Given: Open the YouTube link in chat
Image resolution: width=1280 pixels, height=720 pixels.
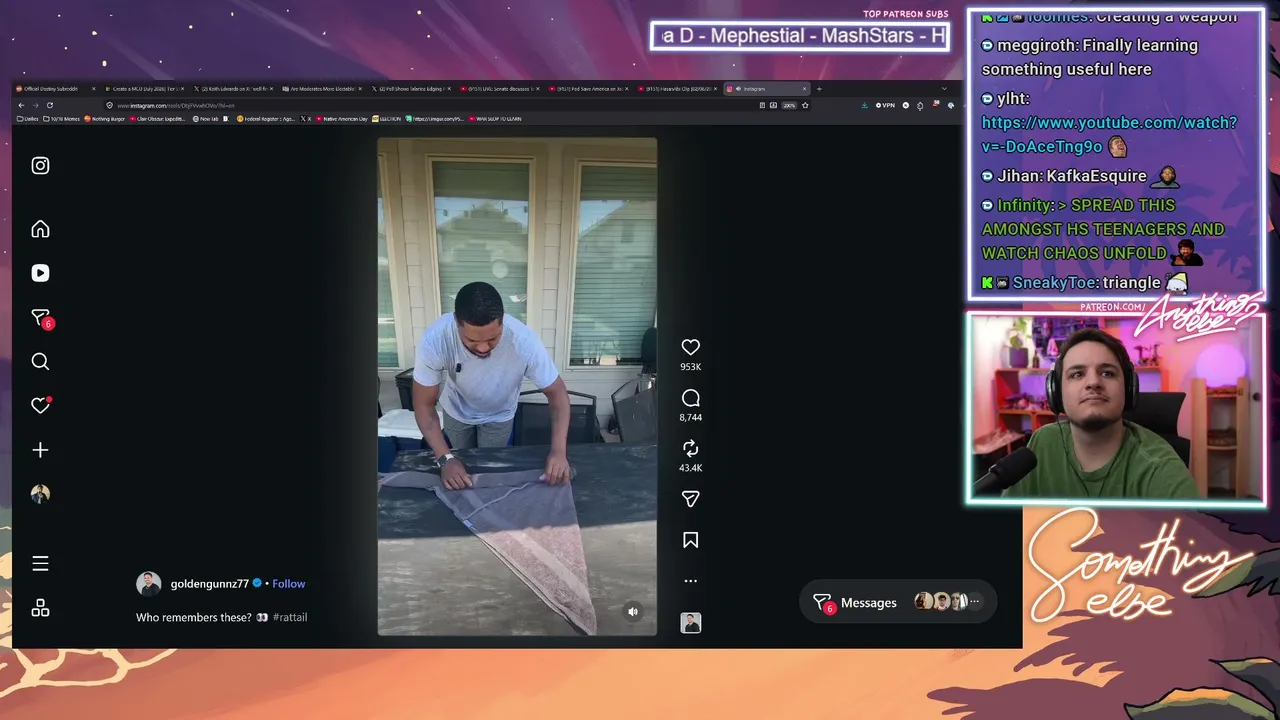Looking at the screenshot, I should click(x=1109, y=135).
